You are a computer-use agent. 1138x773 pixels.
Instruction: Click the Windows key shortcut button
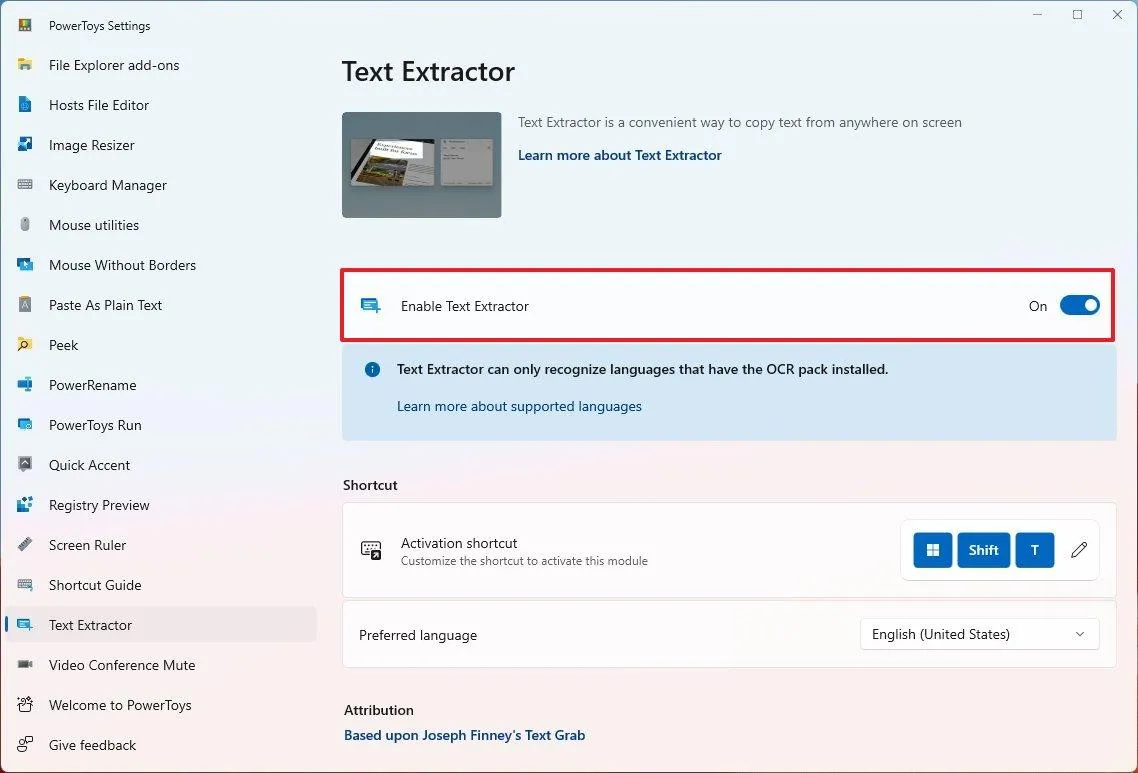coord(933,550)
